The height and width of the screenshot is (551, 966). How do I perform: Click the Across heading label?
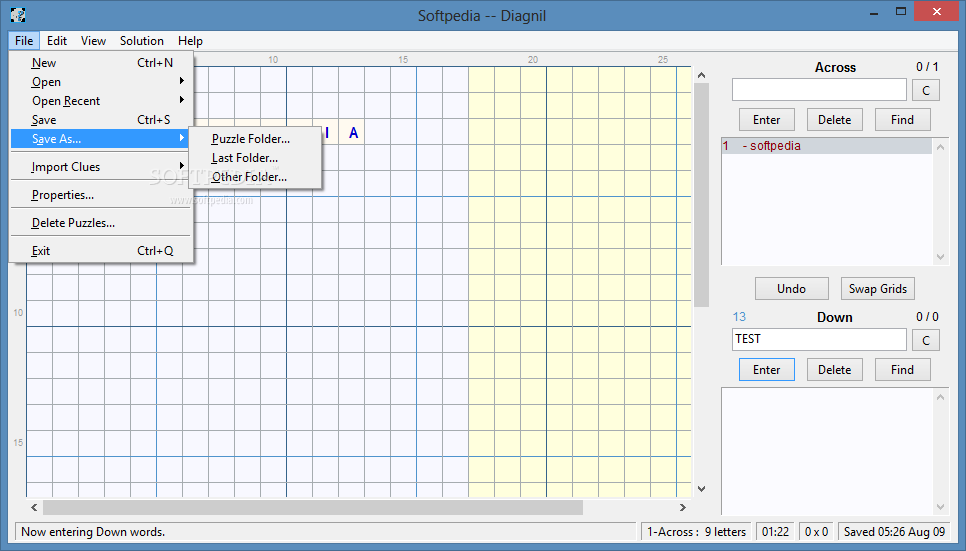pyautogui.click(x=835, y=68)
